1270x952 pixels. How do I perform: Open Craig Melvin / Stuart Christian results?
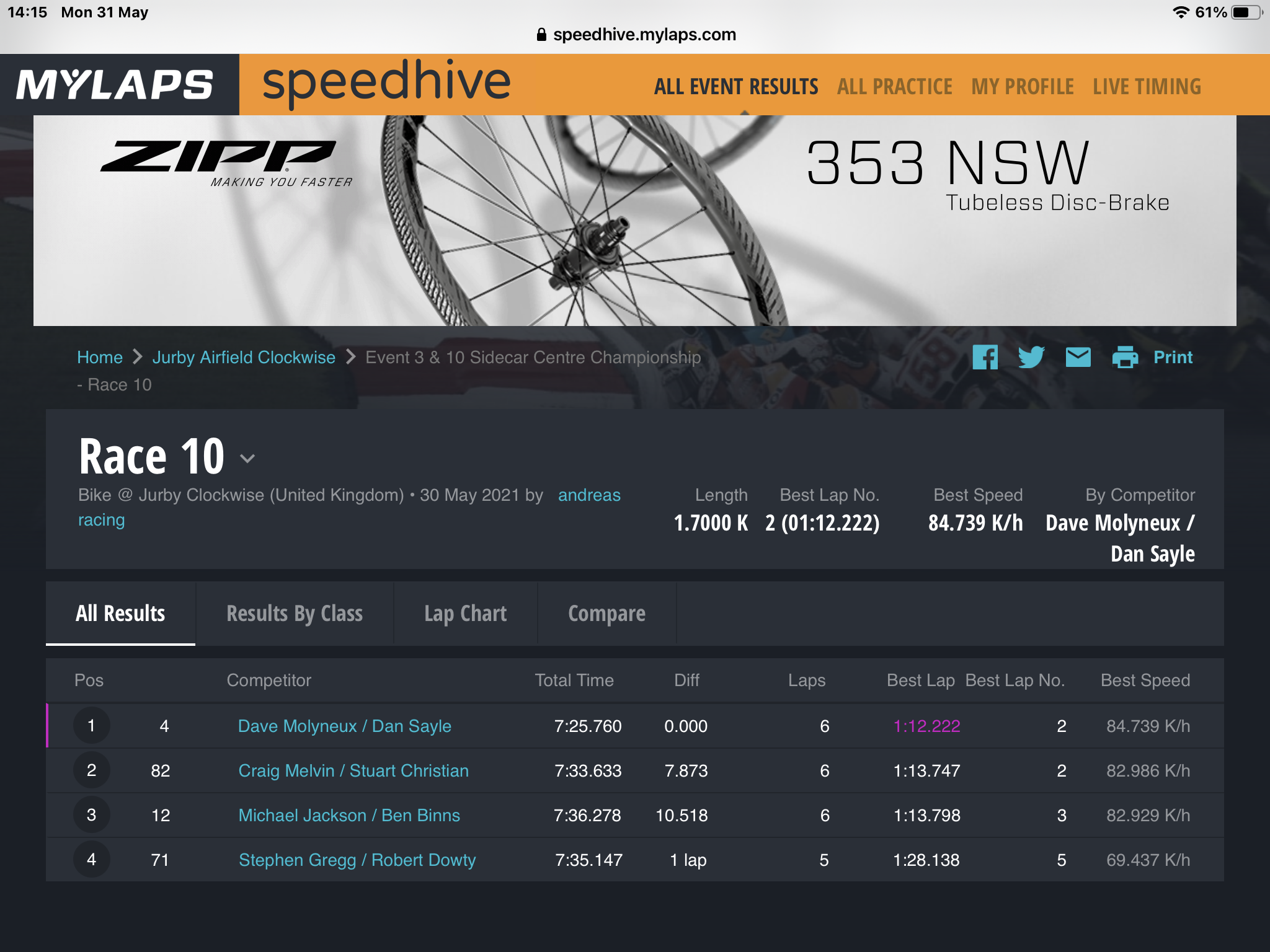(353, 770)
